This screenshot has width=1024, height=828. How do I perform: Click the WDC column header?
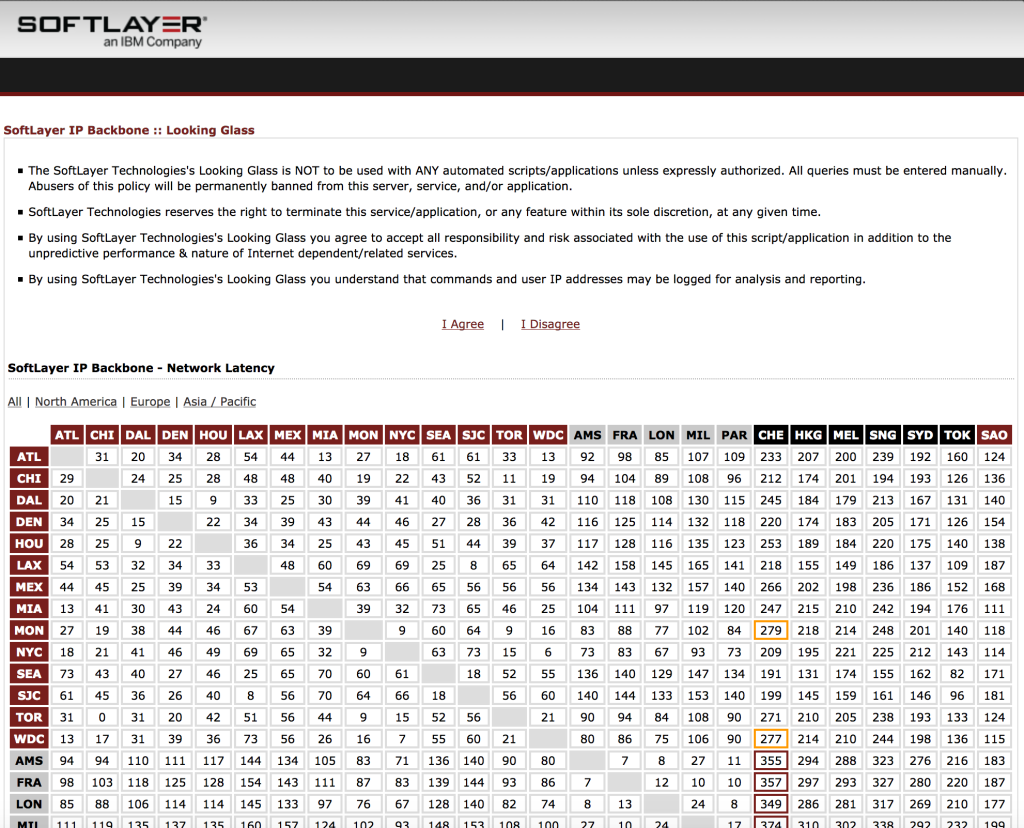click(548, 435)
